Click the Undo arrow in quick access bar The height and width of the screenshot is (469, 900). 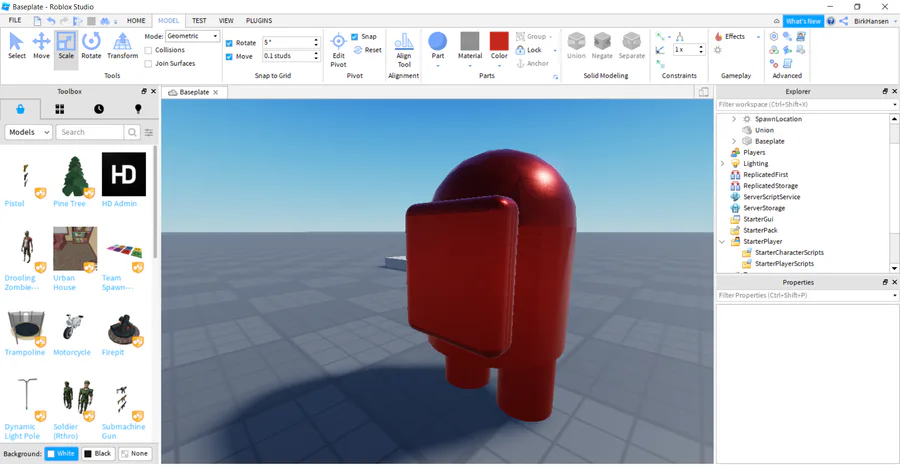point(51,21)
